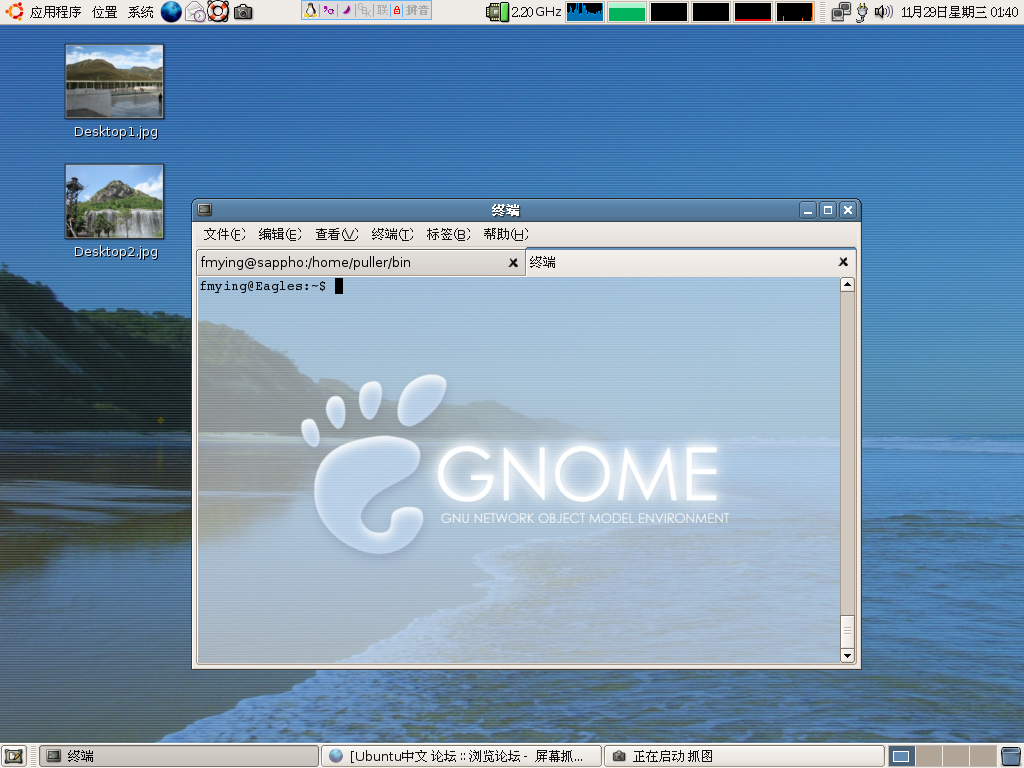Click the red lock icon in input toolbar
This screenshot has height=768, width=1024.
396,10
